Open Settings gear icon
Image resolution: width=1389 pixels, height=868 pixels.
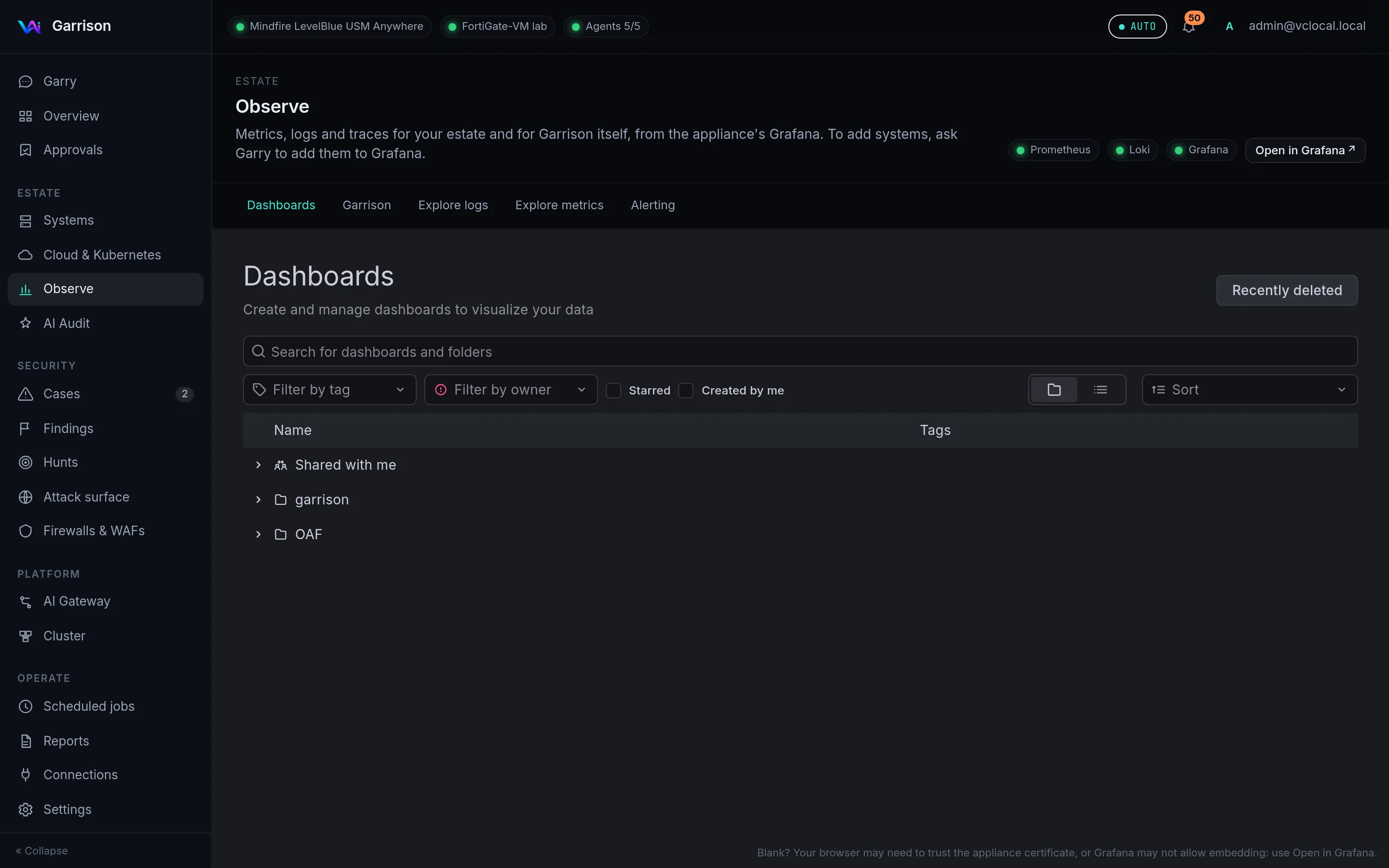pos(25,810)
